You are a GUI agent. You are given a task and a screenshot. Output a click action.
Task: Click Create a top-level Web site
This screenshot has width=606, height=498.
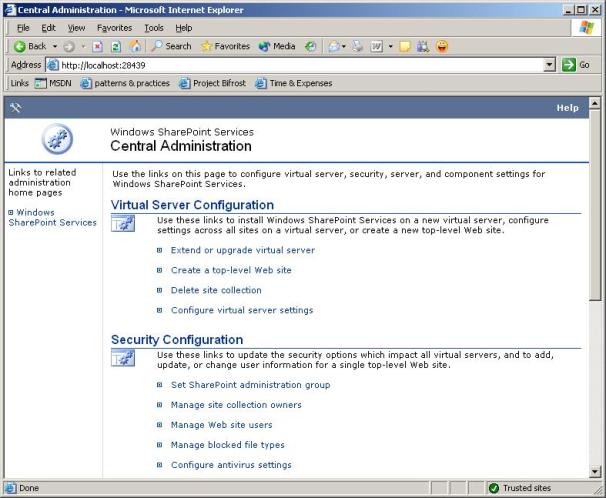[x=231, y=270]
